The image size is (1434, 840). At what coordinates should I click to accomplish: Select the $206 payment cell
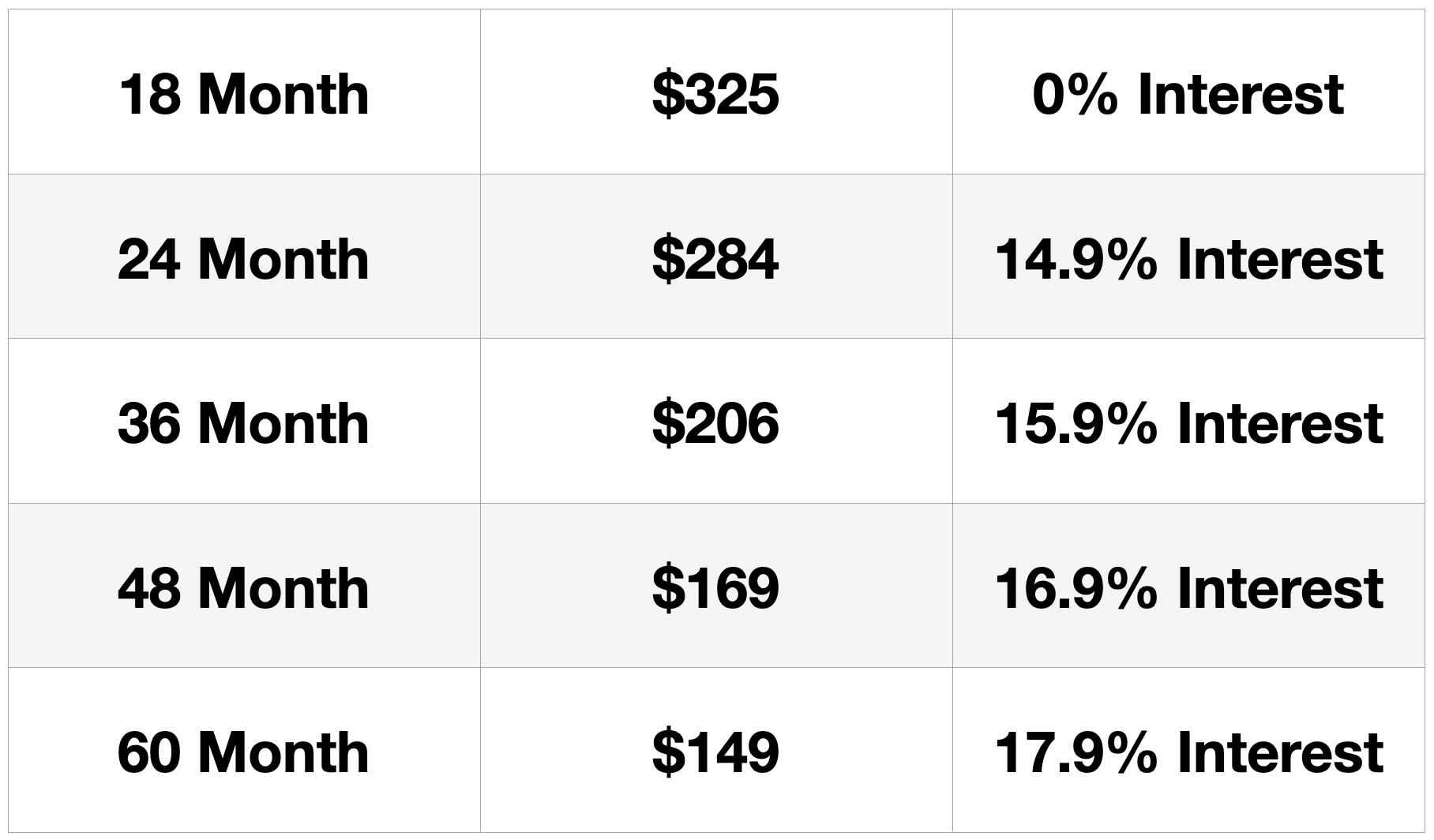[715, 422]
